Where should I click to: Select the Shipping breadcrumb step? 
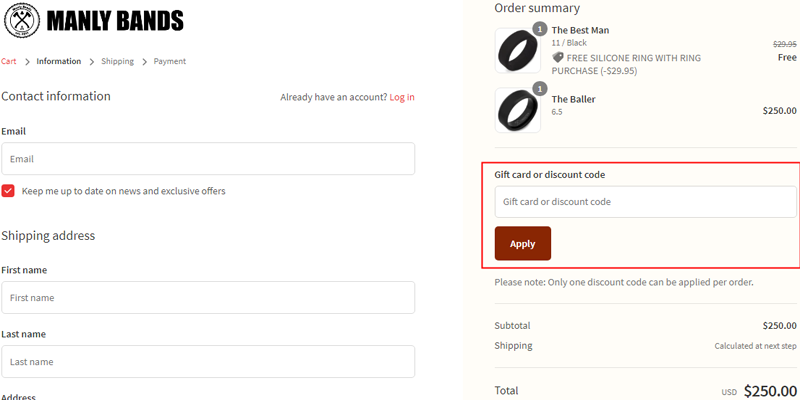click(117, 62)
